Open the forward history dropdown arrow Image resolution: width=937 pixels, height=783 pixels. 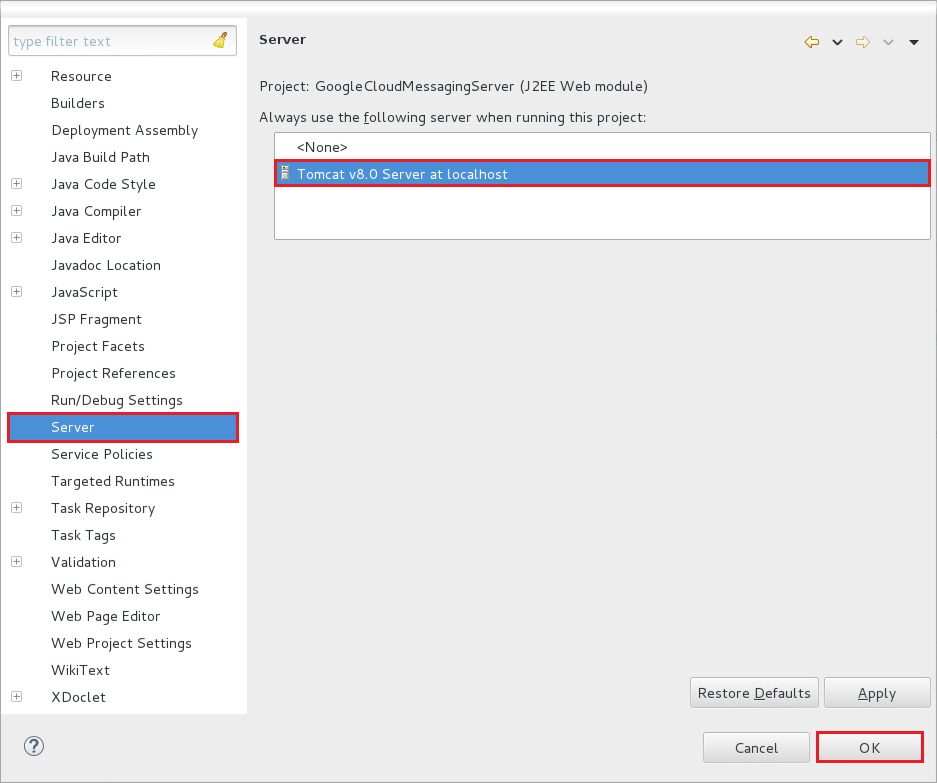(x=889, y=42)
